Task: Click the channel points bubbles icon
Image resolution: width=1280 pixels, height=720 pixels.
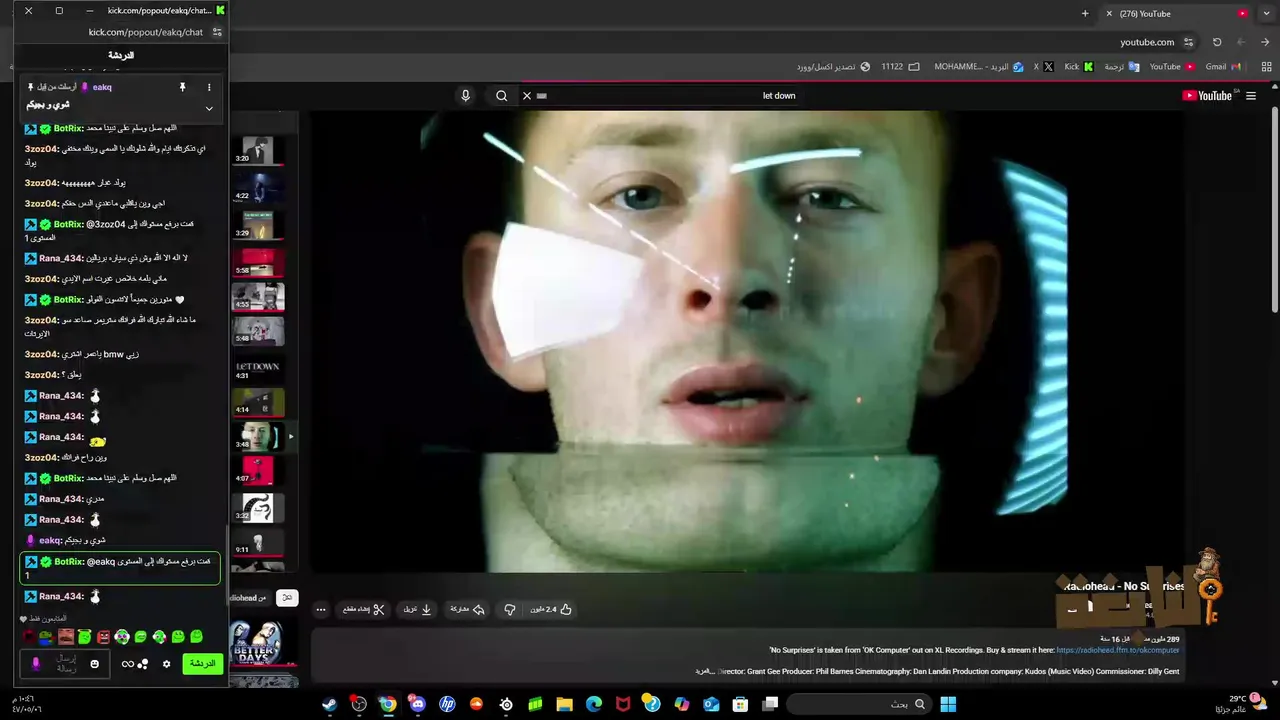Action: (x=143, y=664)
